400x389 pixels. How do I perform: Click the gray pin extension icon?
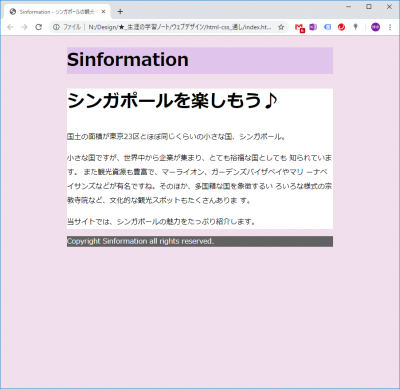click(356, 27)
